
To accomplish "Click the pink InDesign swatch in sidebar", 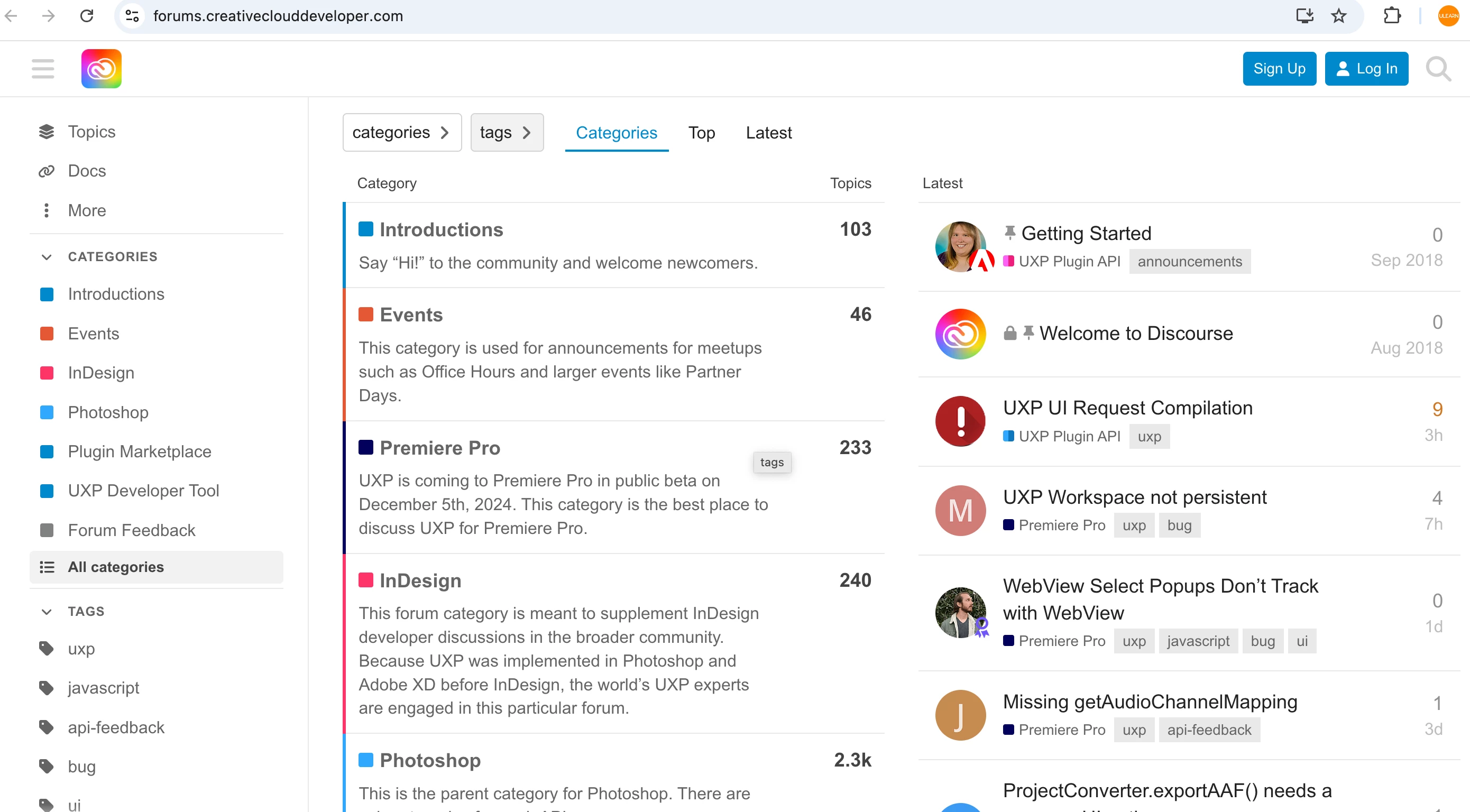I will click(47, 373).
